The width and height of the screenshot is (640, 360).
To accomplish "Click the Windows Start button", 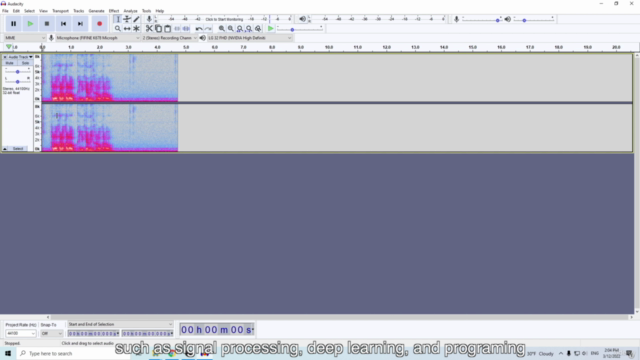I will pyautogui.click(x=8, y=353).
